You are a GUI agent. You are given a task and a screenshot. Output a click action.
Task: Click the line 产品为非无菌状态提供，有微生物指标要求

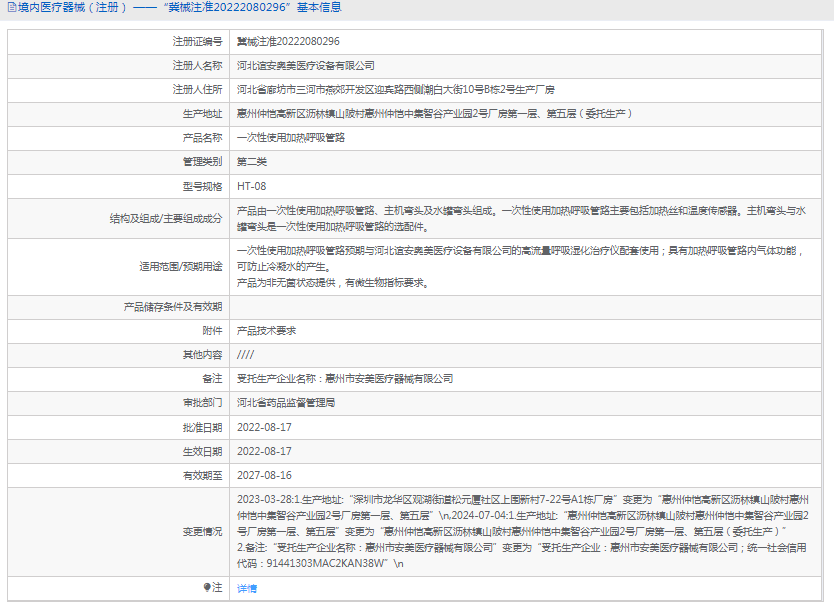point(333,283)
